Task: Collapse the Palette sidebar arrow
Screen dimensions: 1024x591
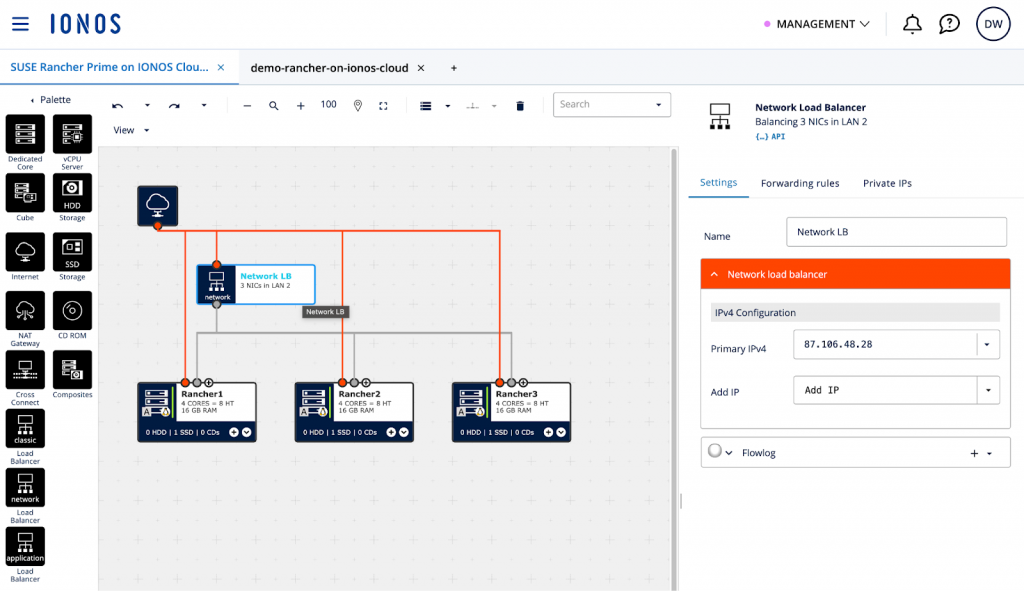Action: coord(32,100)
